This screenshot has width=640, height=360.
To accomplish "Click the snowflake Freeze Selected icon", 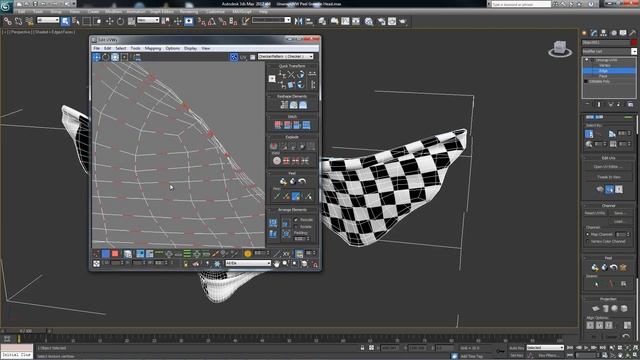I will click(217, 264).
